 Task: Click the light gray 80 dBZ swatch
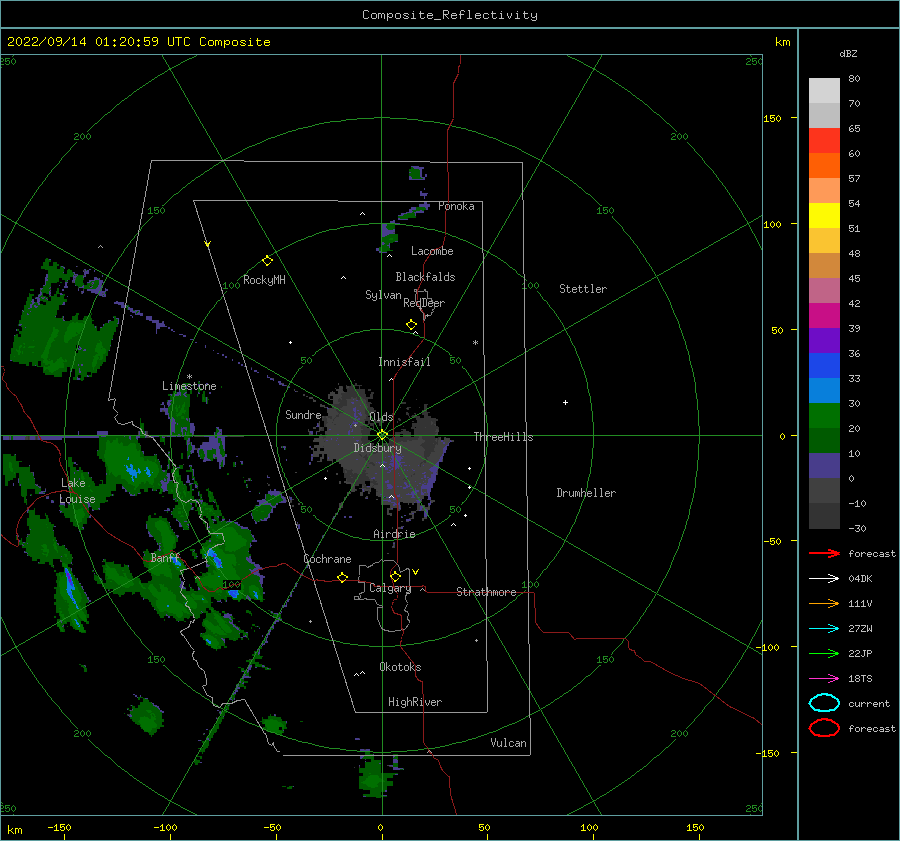(x=824, y=90)
